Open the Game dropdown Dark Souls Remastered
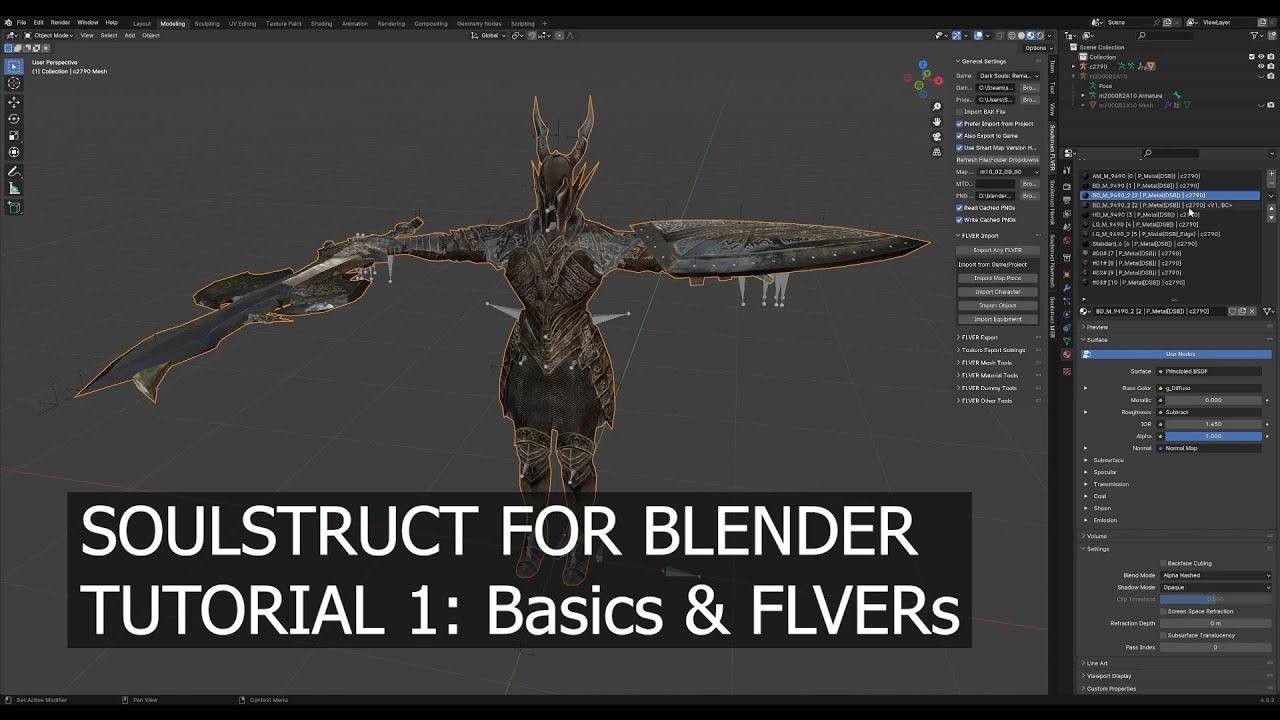 (x=1008, y=76)
